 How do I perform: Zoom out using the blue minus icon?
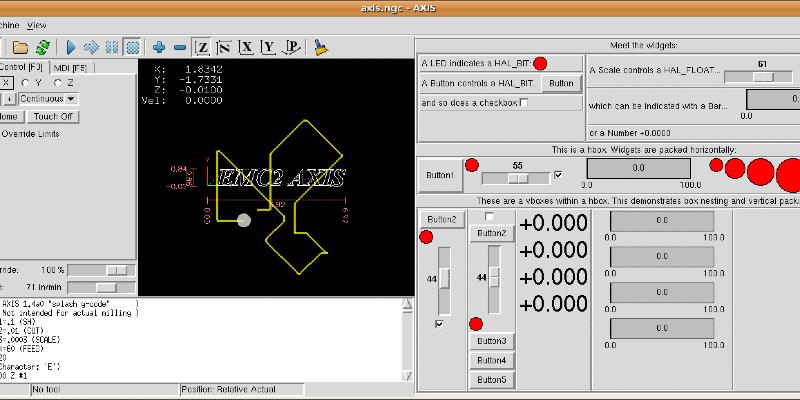180,47
